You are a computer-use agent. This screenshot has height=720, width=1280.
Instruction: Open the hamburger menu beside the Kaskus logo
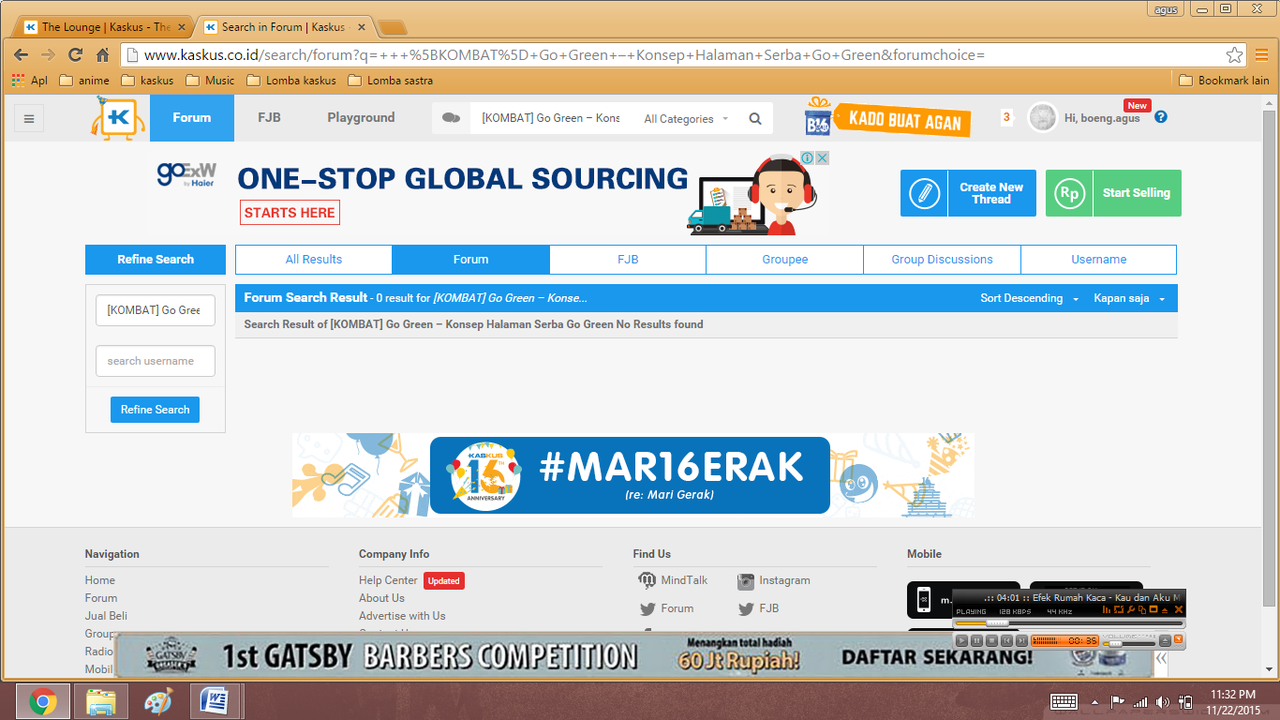[x=29, y=119]
